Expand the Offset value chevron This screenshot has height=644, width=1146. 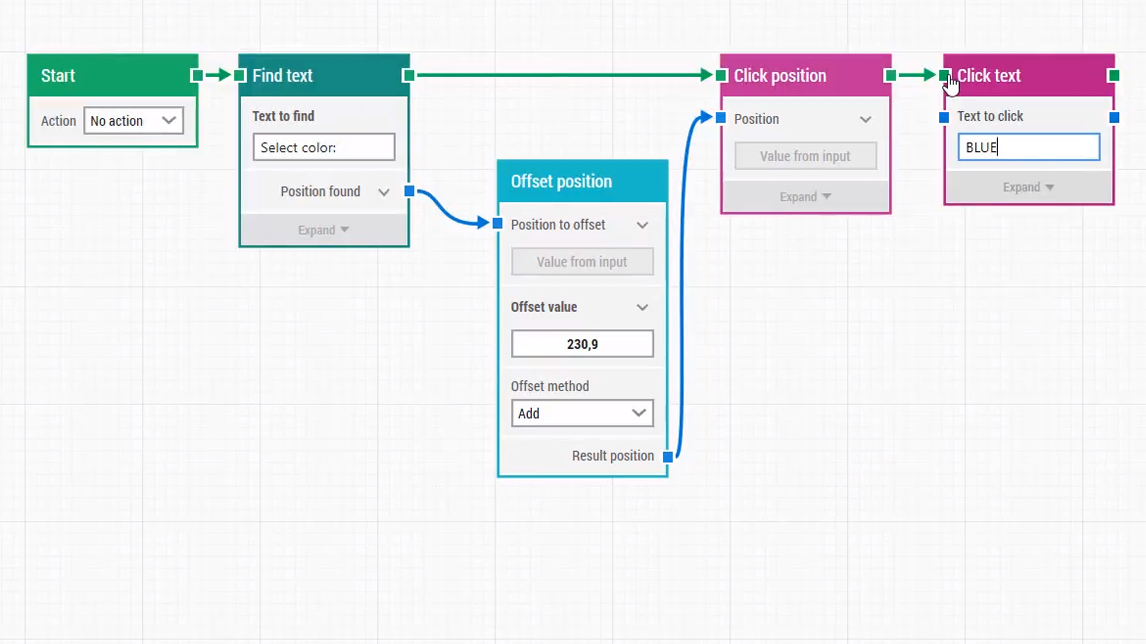(x=640, y=306)
